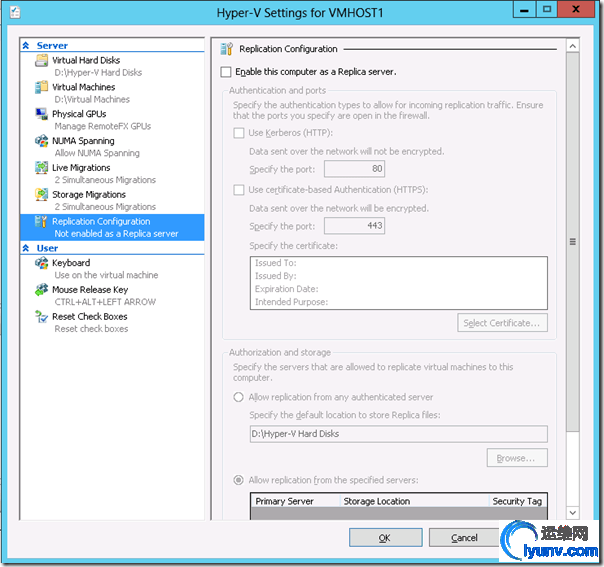
Task: Click the Security Tag column header
Action: click(x=518, y=501)
